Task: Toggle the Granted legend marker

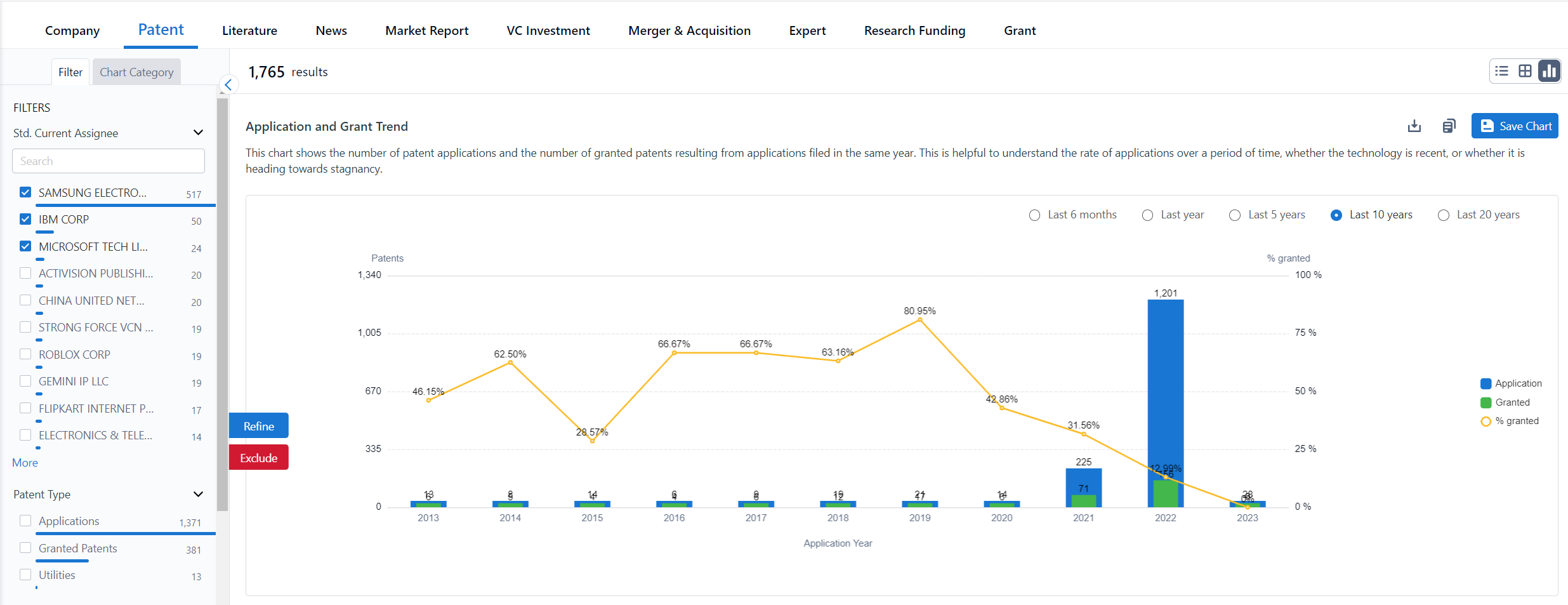Action: [1486, 402]
